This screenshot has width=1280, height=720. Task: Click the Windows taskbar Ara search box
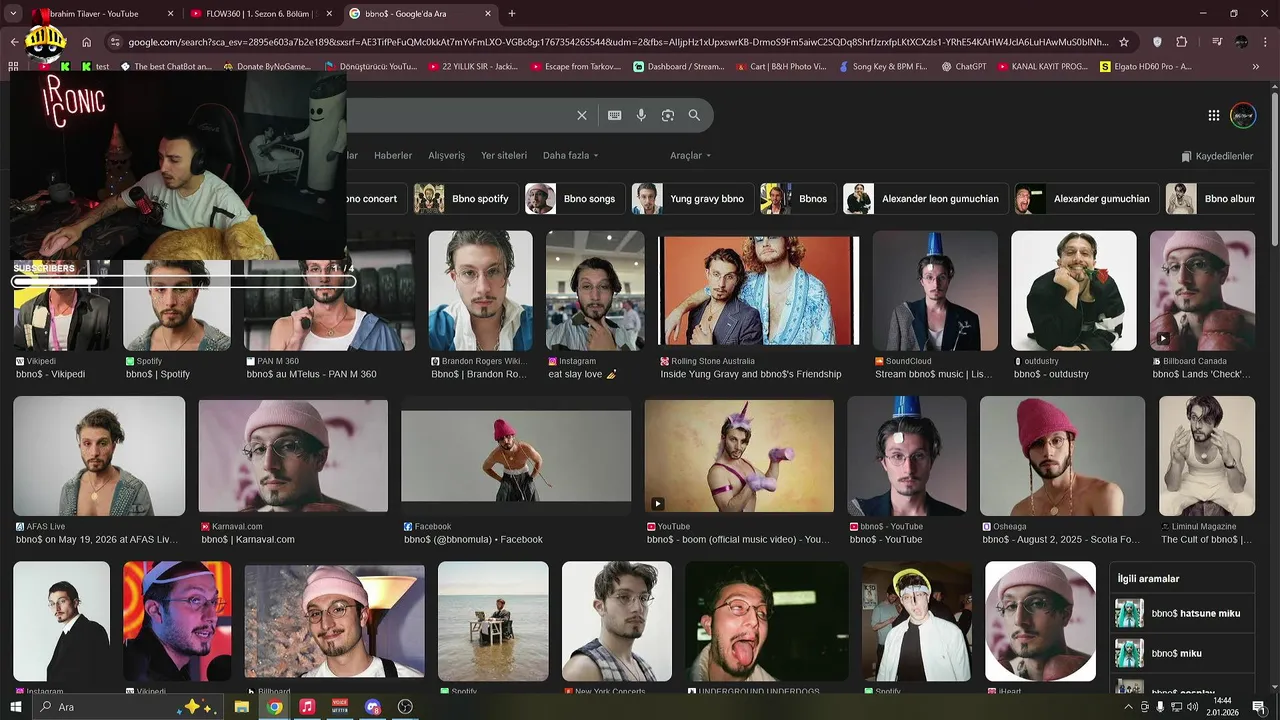tap(120, 707)
